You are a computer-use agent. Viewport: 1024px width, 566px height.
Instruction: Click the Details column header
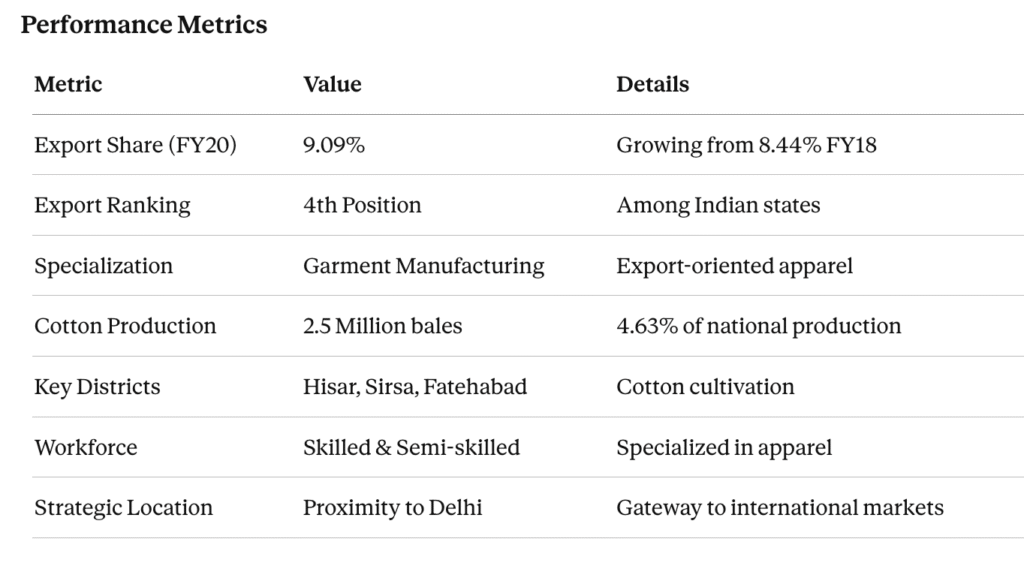(x=652, y=84)
